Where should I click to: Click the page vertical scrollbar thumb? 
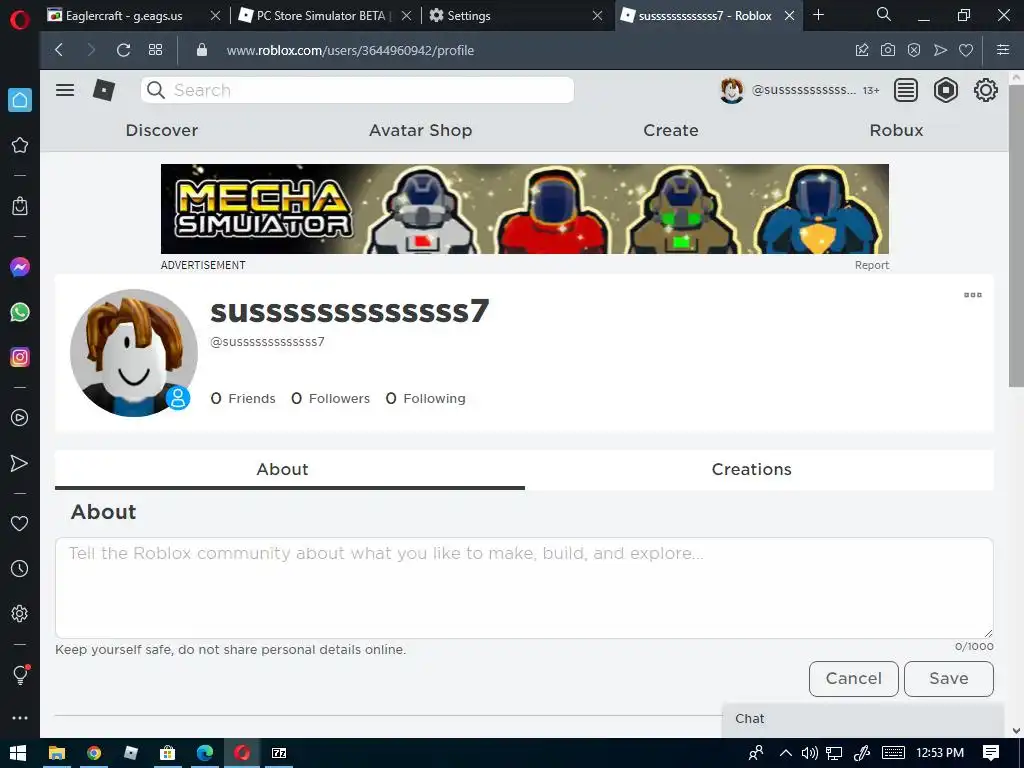pos(1016,235)
